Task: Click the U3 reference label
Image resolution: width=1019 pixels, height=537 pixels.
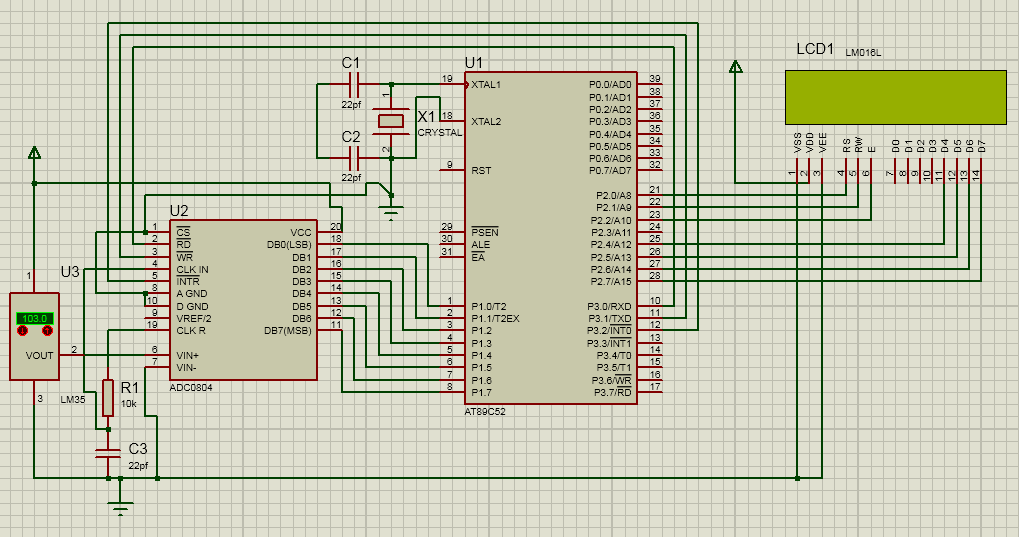Action: [70, 272]
